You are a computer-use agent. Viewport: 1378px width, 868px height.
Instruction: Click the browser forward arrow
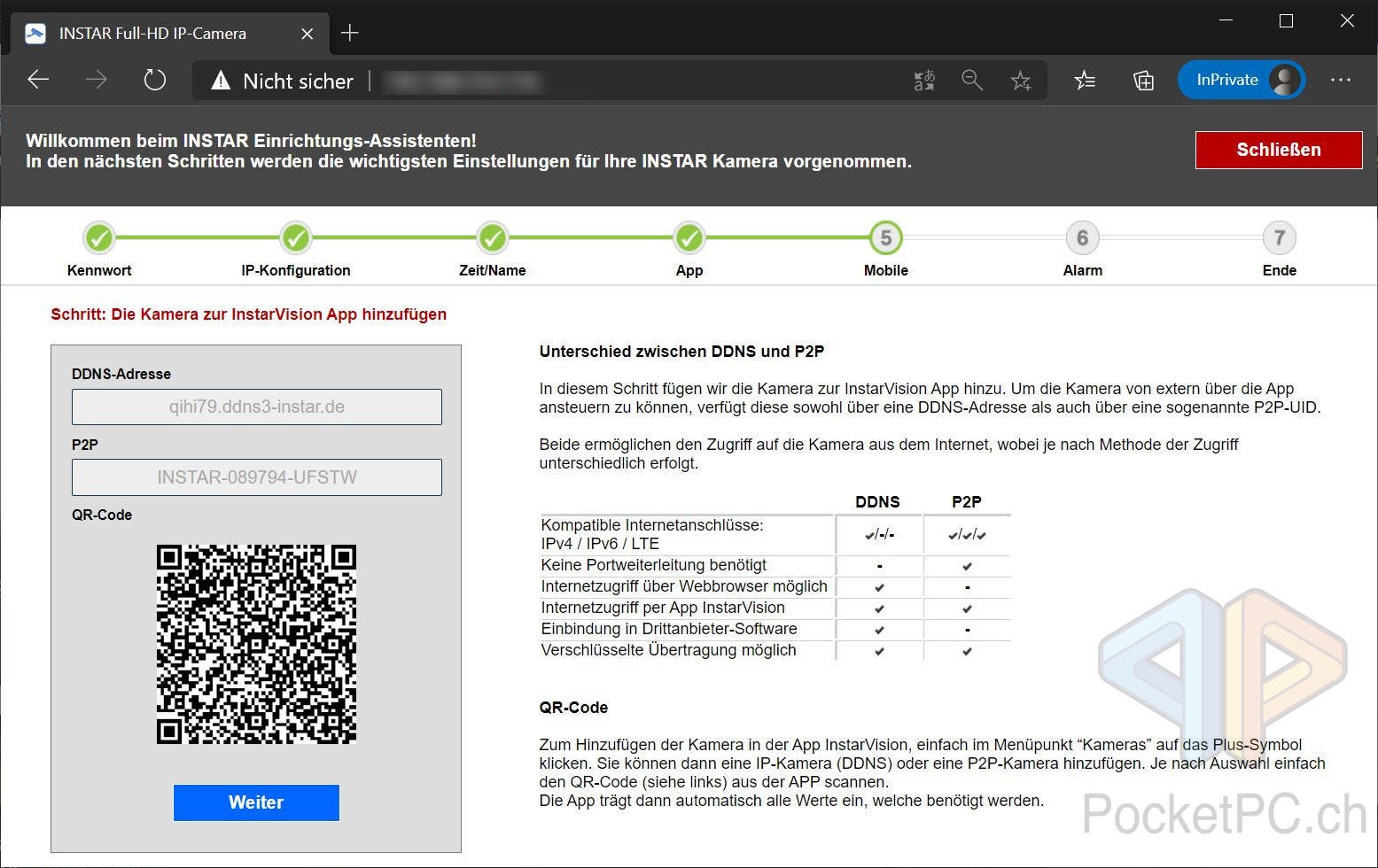97,80
